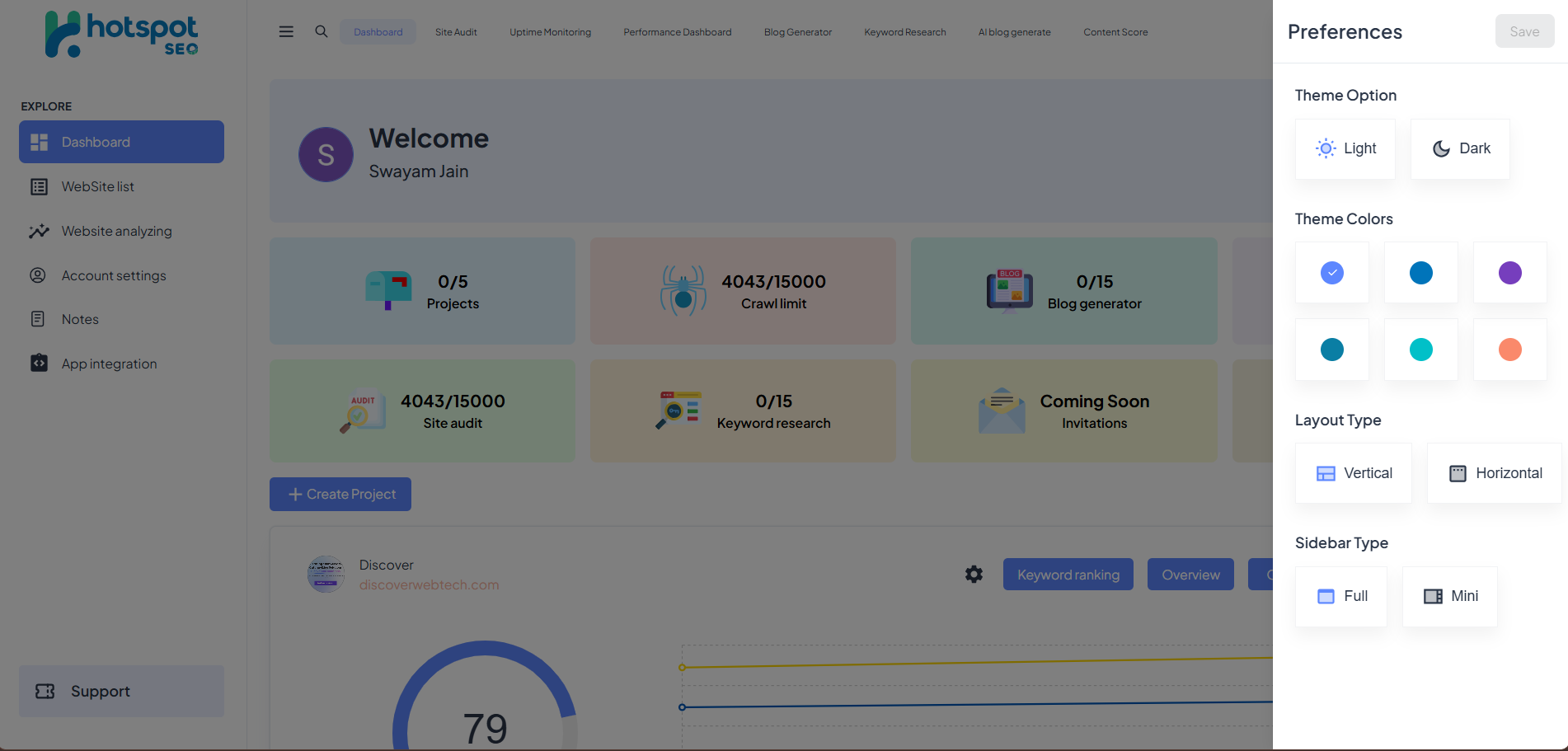Image resolution: width=1568 pixels, height=751 pixels.
Task: Click the hamburger menu icon
Action: (x=286, y=32)
